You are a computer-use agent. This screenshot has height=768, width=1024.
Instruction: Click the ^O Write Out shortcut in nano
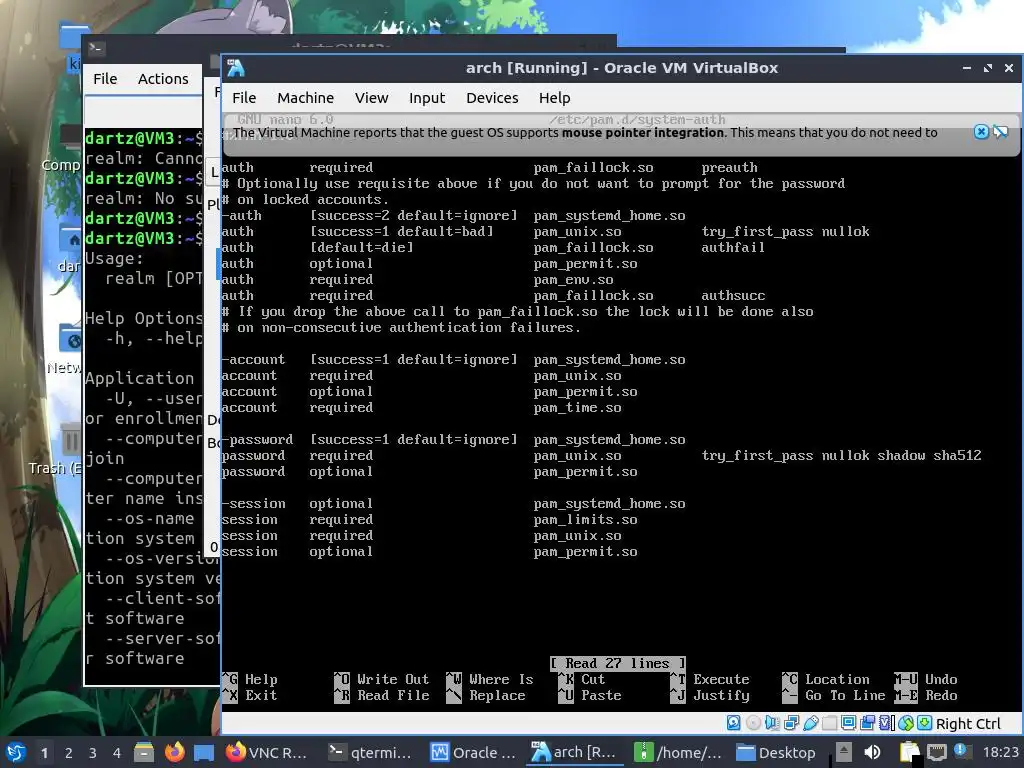coord(382,680)
